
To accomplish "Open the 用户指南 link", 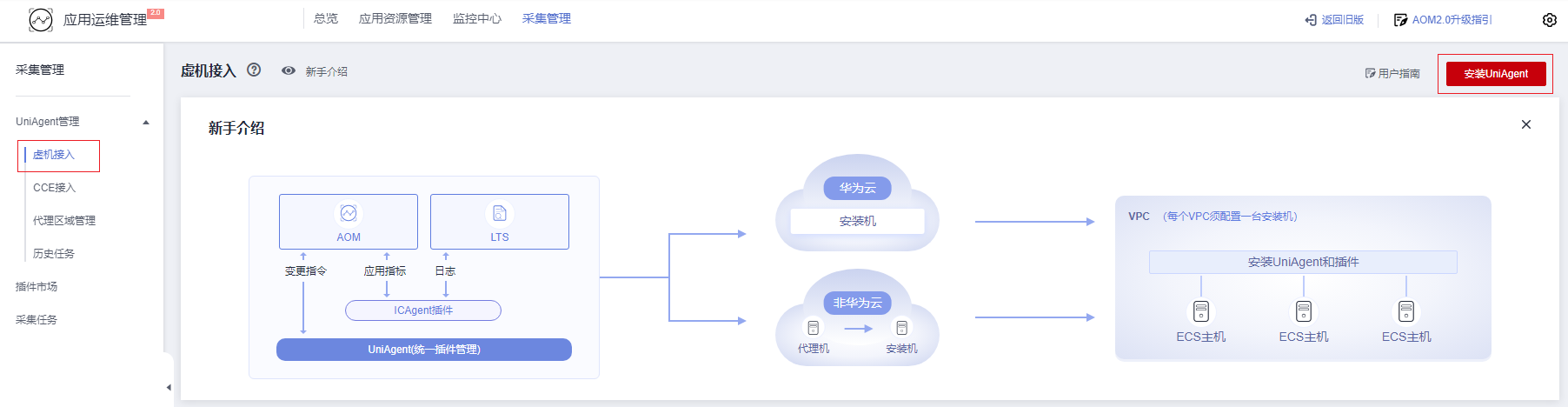I will tap(1392, 74).
